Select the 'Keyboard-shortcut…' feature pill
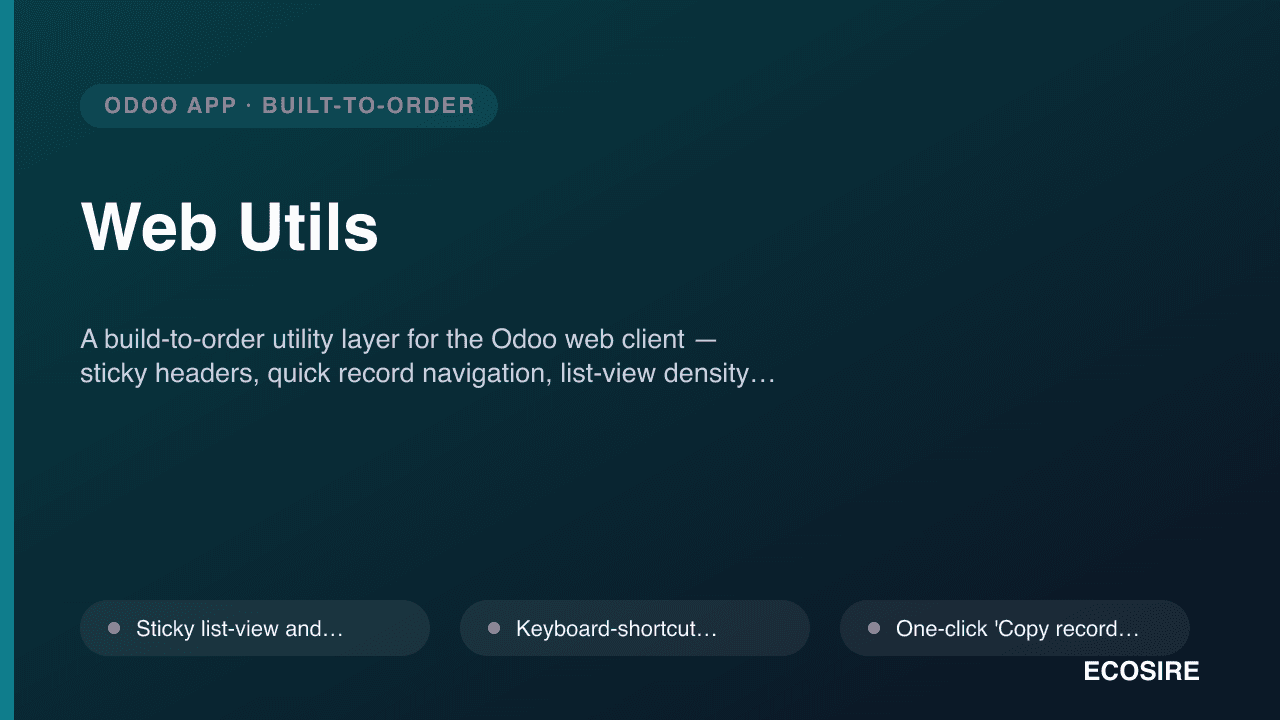The height and width of the screenshot is (720, 1280). [635, 628]
